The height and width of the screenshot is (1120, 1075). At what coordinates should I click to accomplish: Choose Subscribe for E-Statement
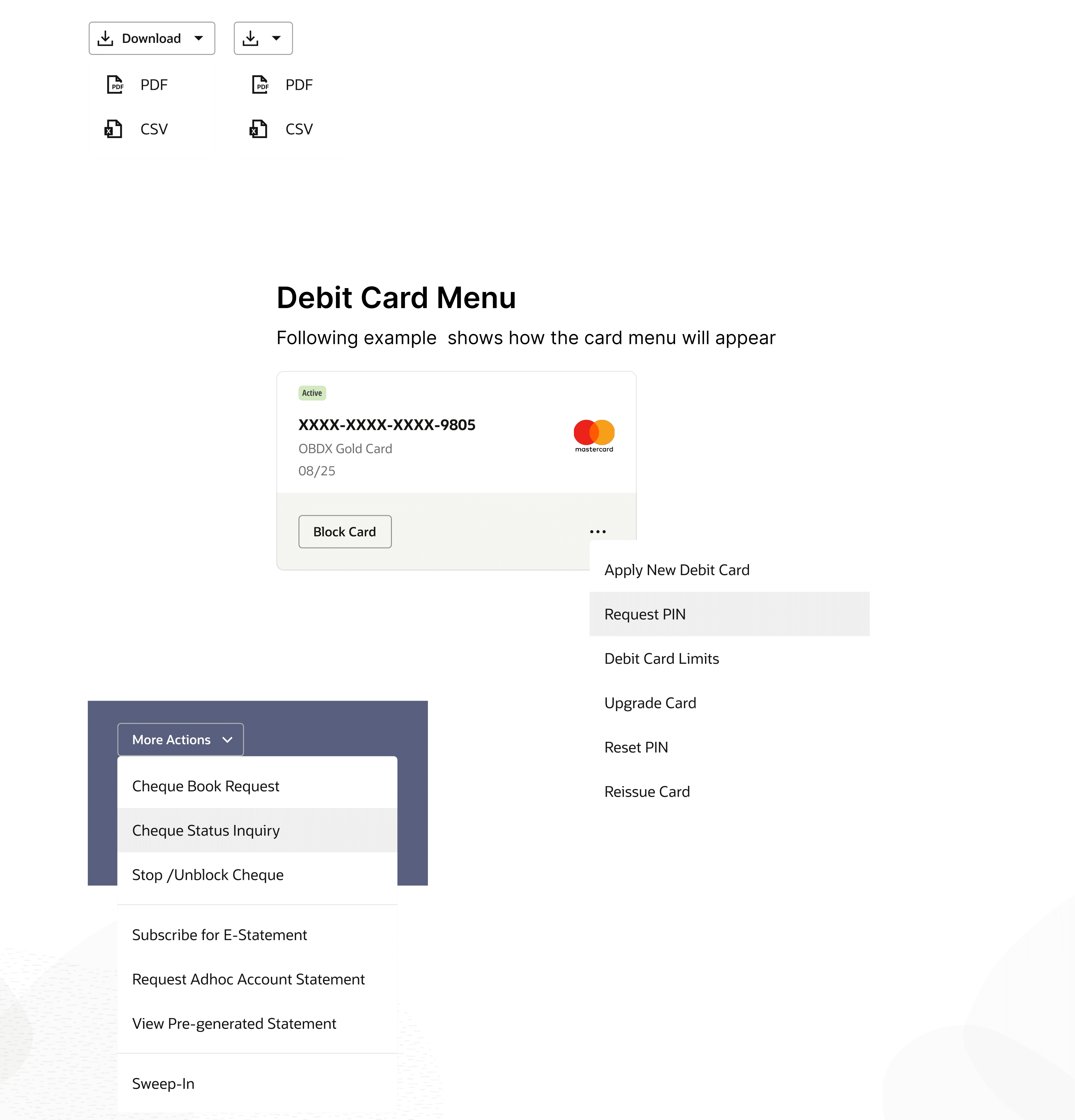point(220,935)
